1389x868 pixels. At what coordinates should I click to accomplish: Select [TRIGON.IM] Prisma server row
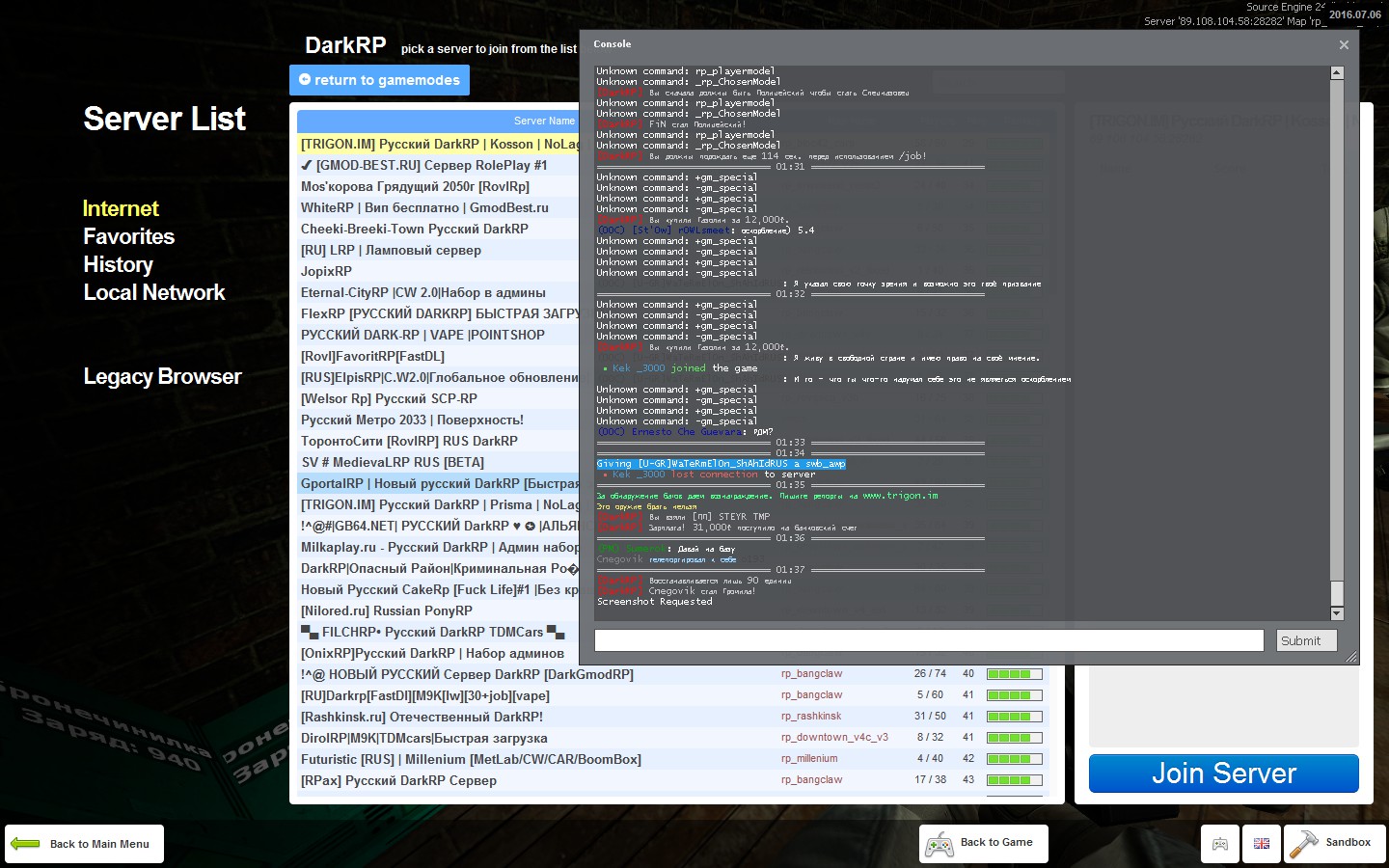(x=439, y=504)
